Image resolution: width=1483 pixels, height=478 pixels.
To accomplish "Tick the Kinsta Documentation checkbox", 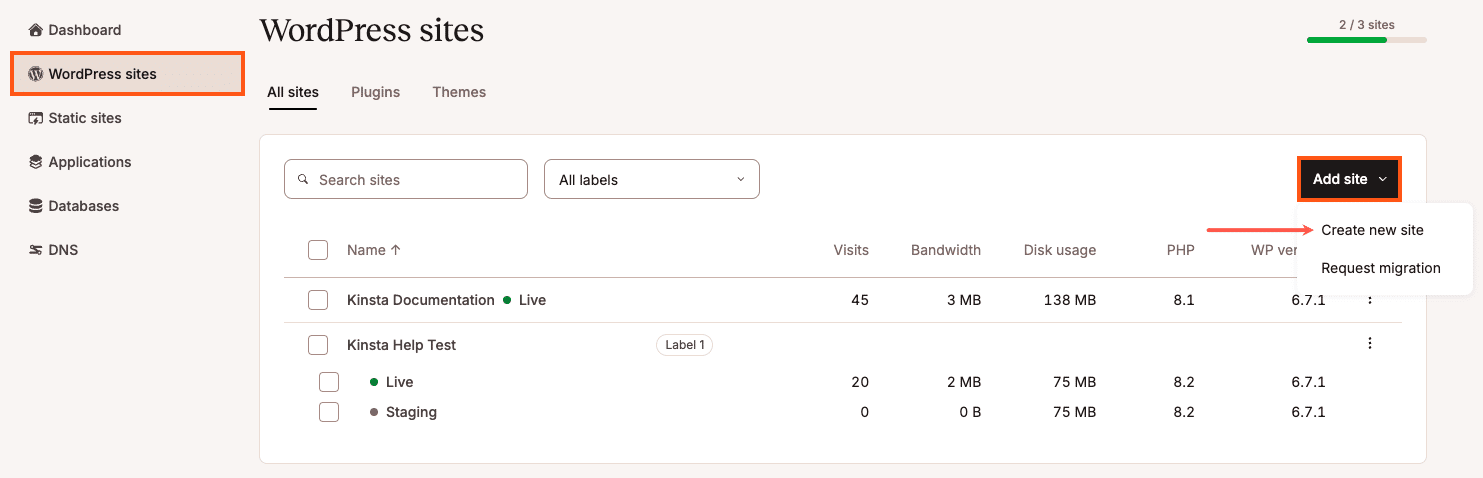I will [318, 300].
